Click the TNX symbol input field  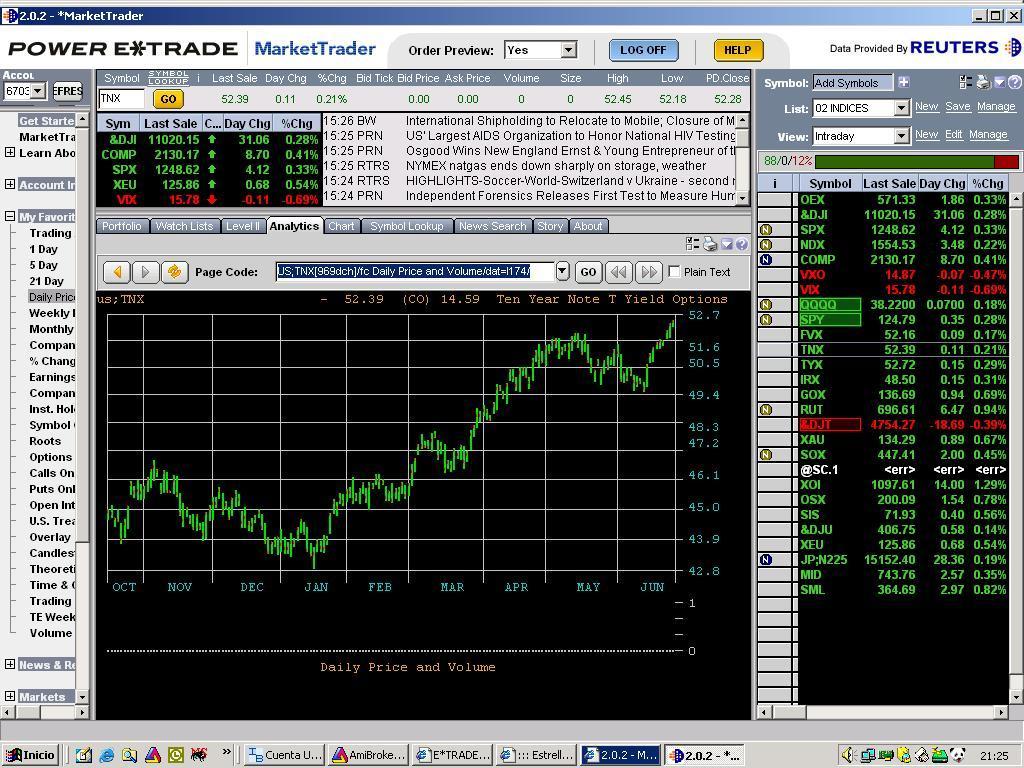pyautogui.click(x=121, y=99)
